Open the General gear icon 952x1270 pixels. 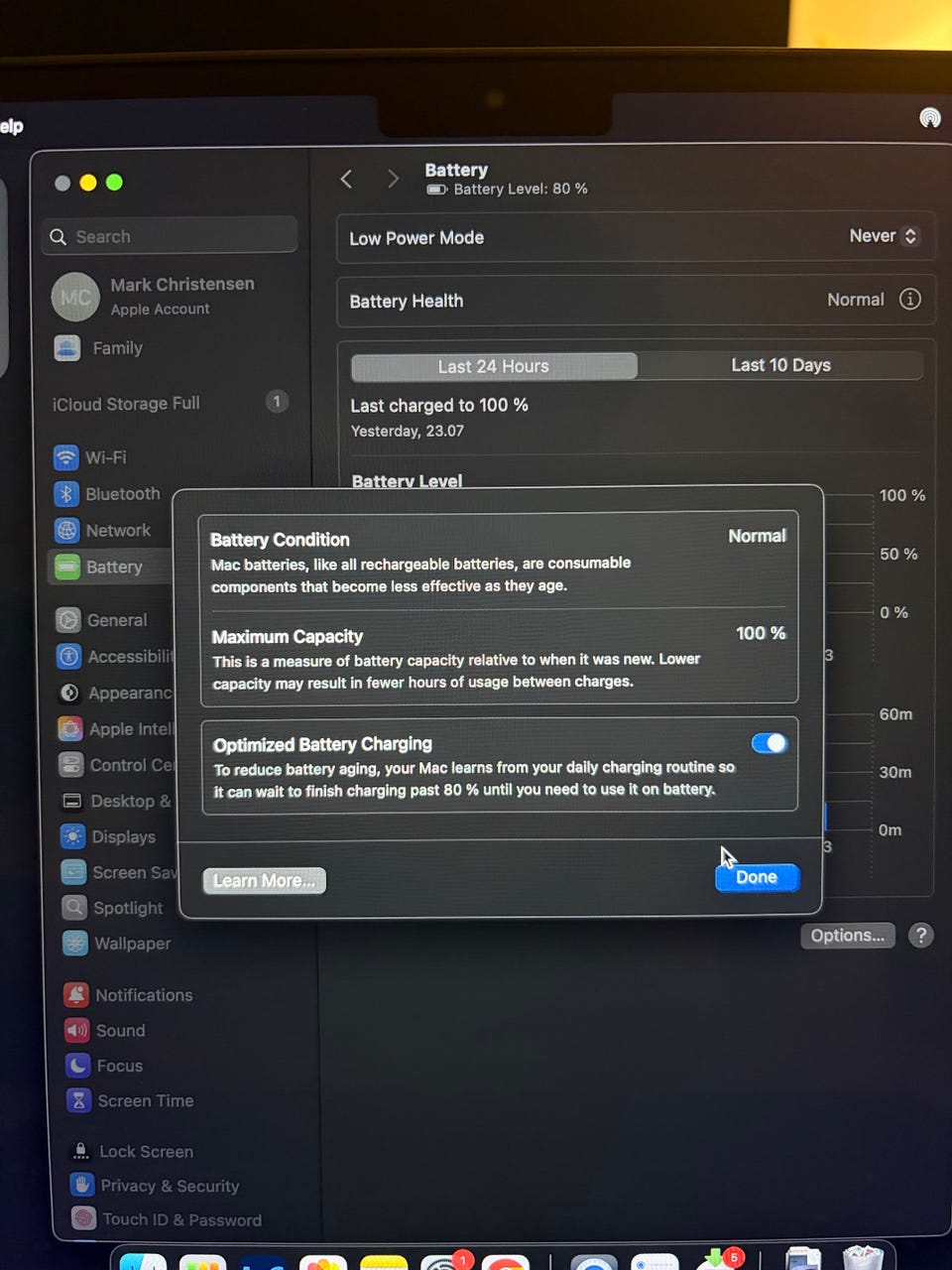point(68,620)
